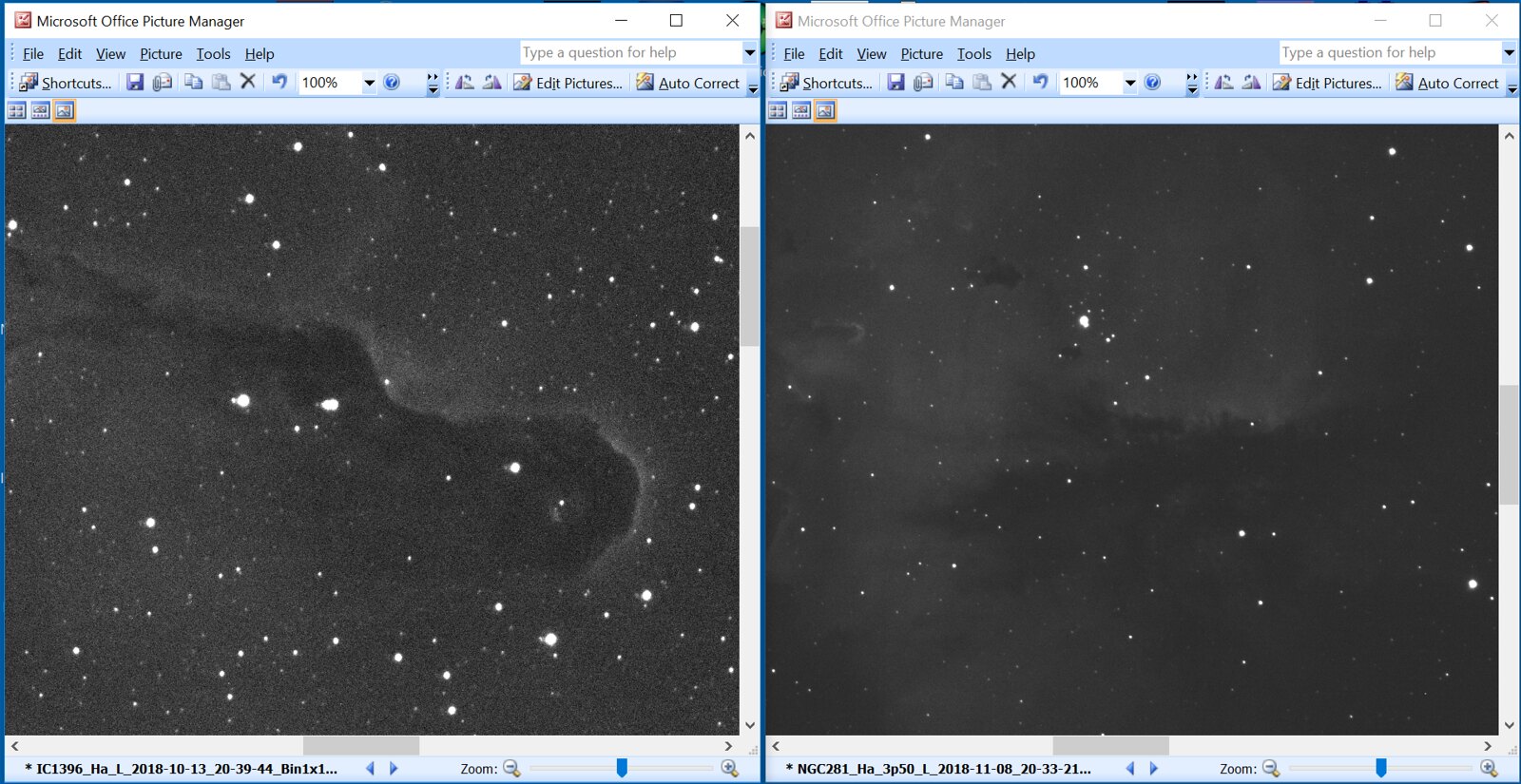Click Paste icon in right NGC281 window
The height and width of the screenshot is (784, 1521).
click(981, 83)
